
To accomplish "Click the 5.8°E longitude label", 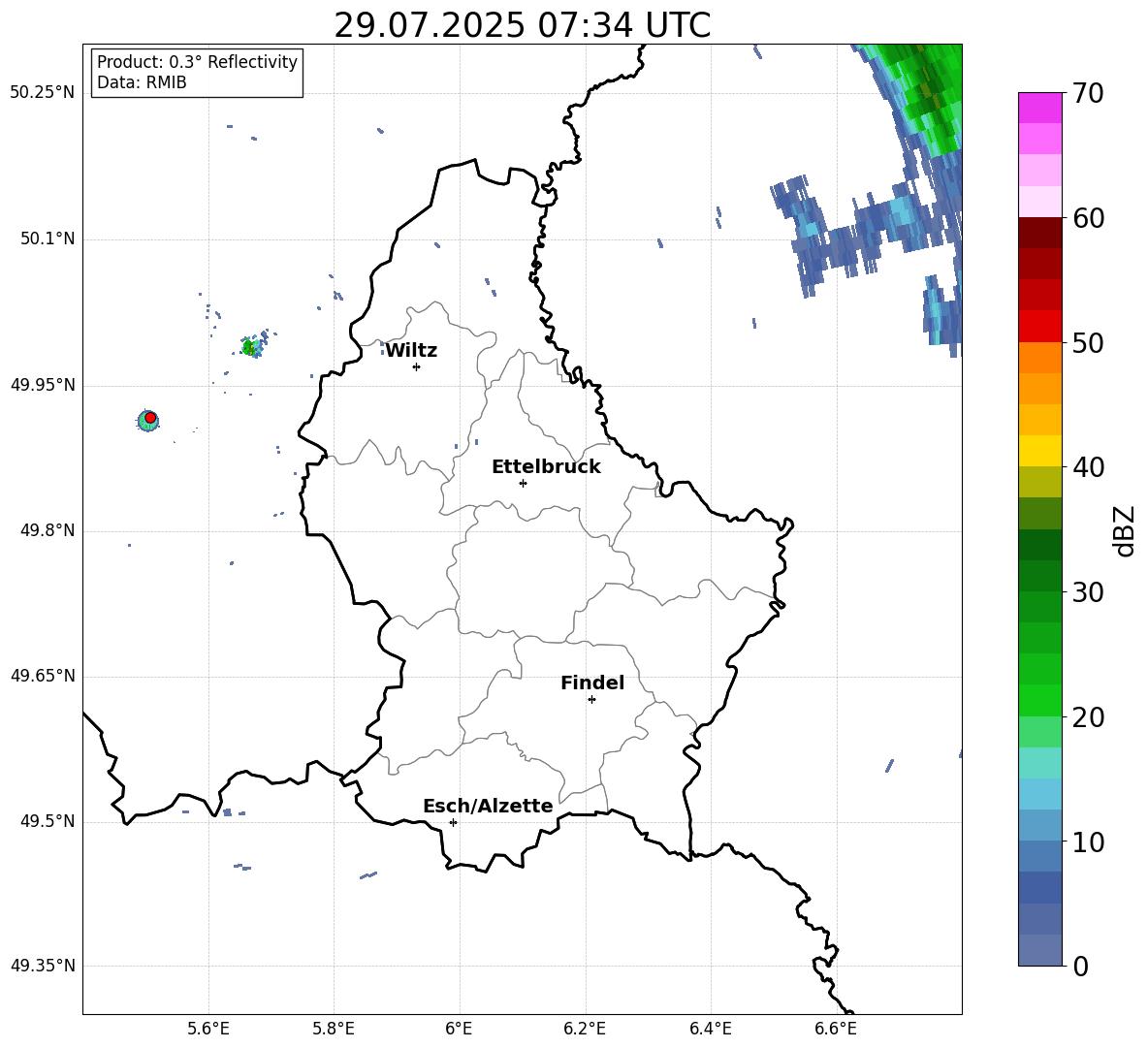I will pos(334,1029).
